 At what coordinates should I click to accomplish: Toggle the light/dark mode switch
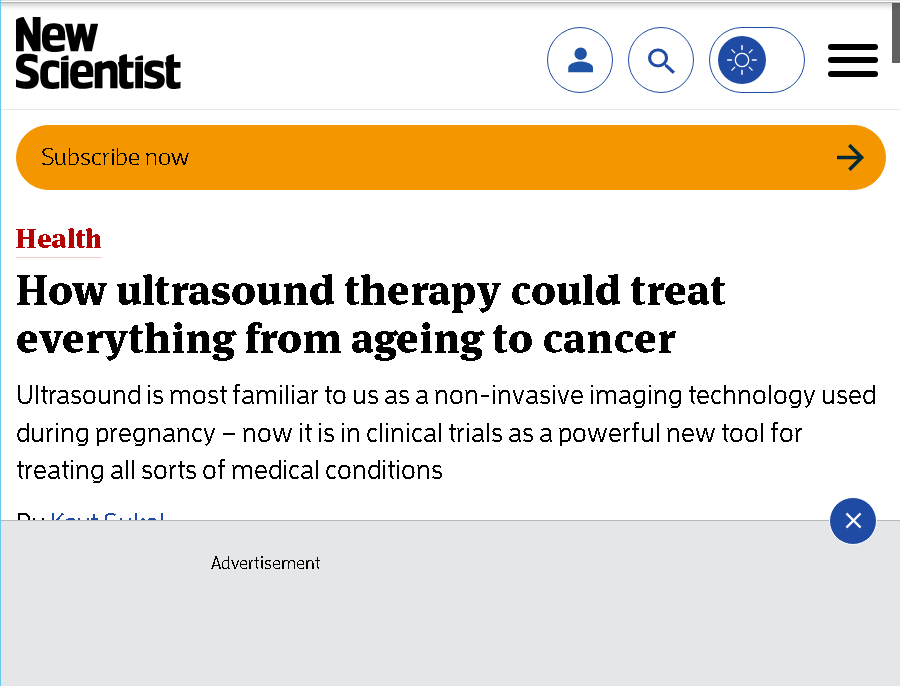tap(757, 60)
